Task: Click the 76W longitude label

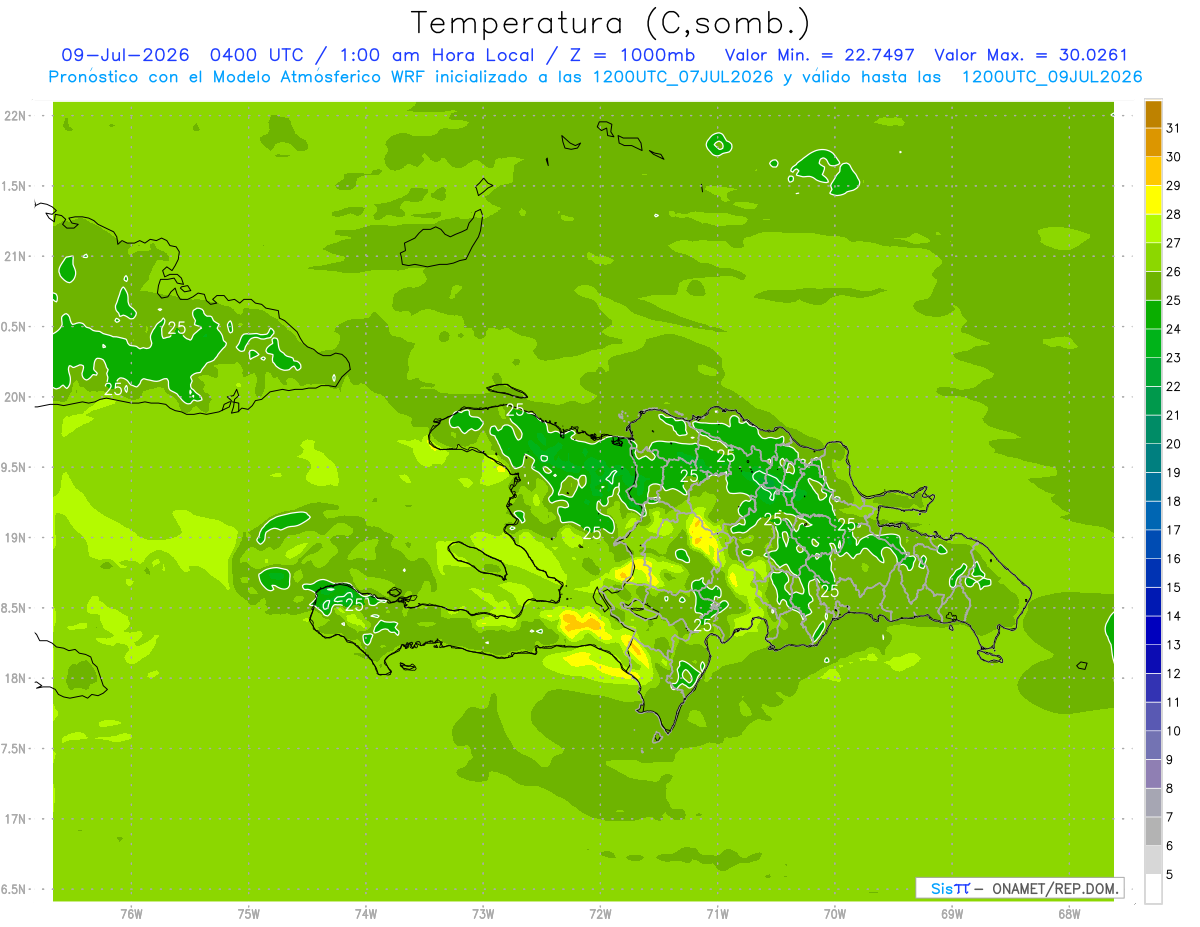Action: coord(131,914)
